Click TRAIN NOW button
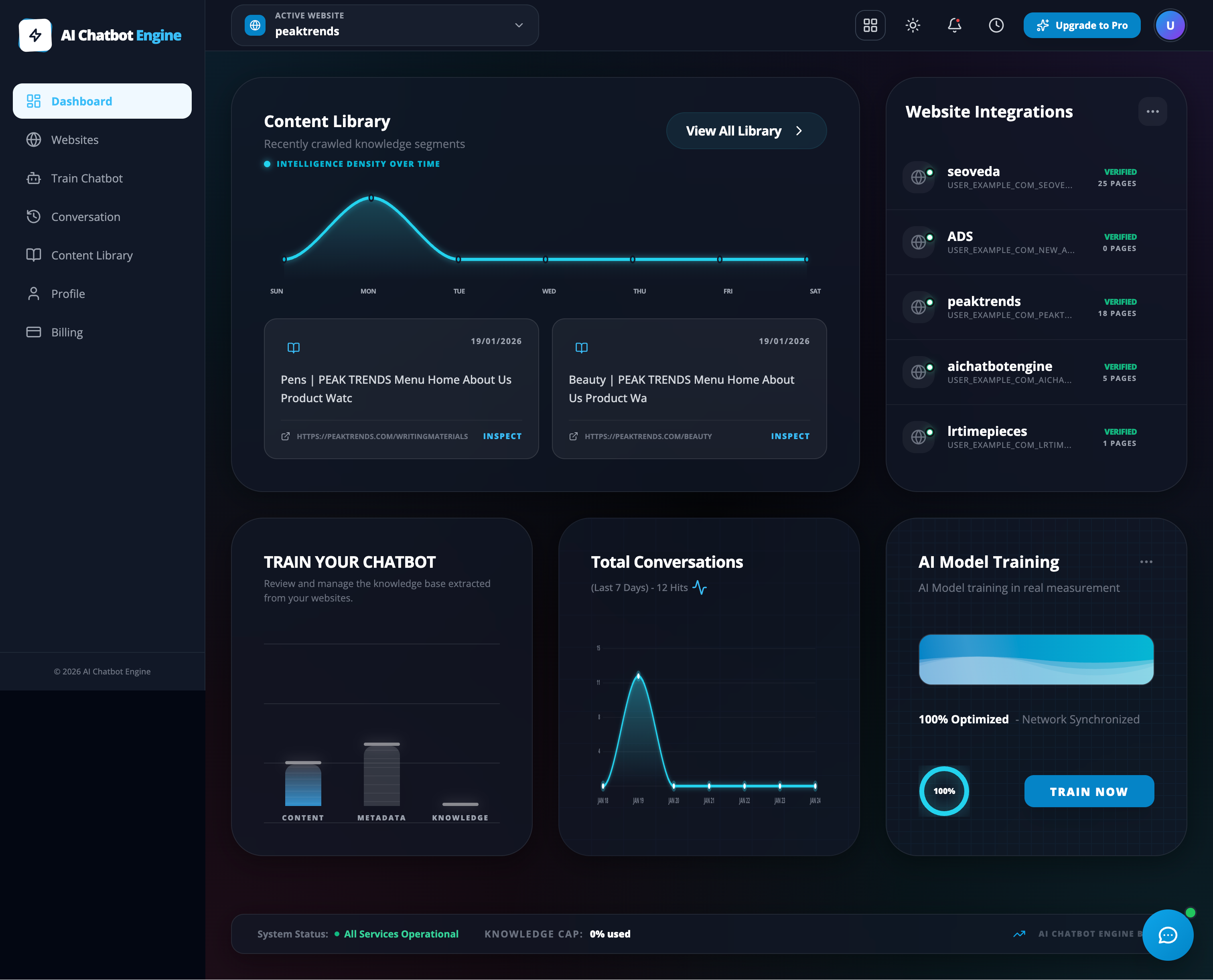The height and width of the screenshot is (980, 1213). (x=1089, y=791)
